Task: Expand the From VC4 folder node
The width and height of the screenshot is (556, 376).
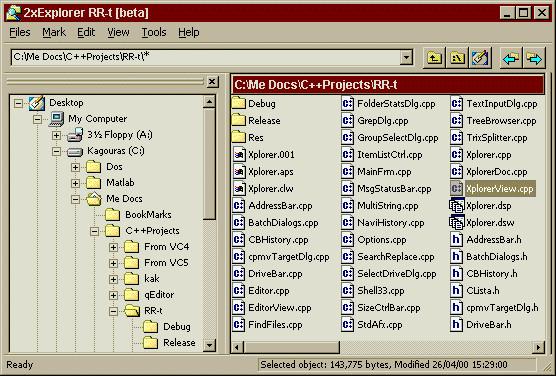Action: tap(113, 247)
